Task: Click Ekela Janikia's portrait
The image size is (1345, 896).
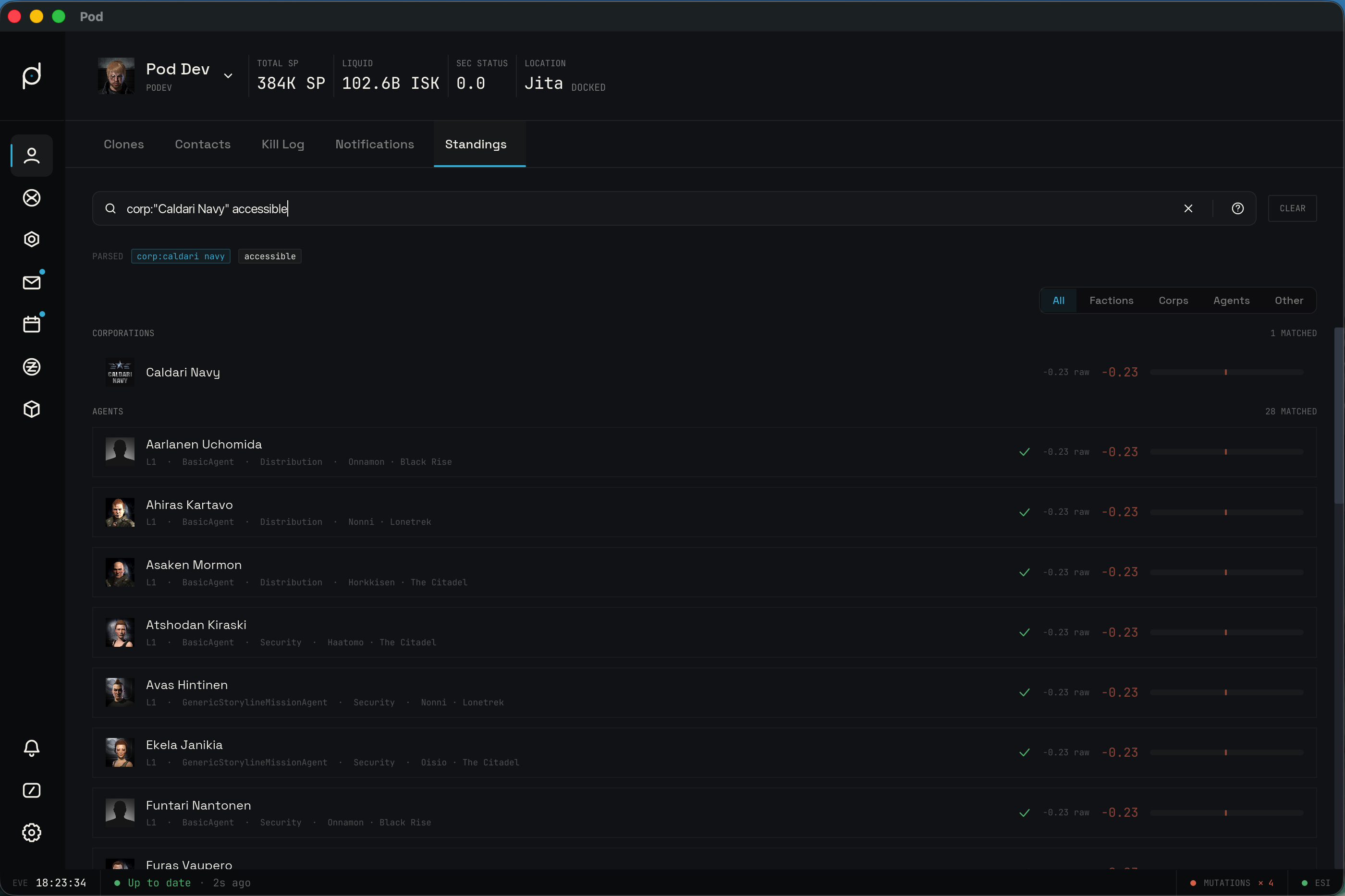Action: click(120, 752)
